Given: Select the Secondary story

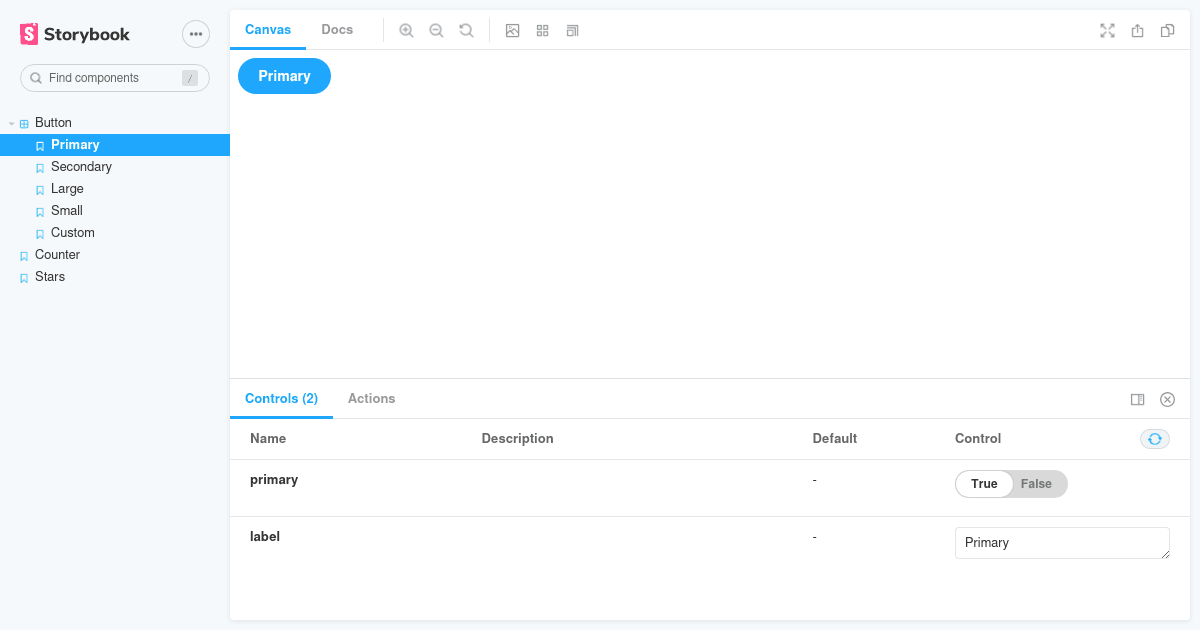Looking at the screenshot, I should click(x=80, y=166).
